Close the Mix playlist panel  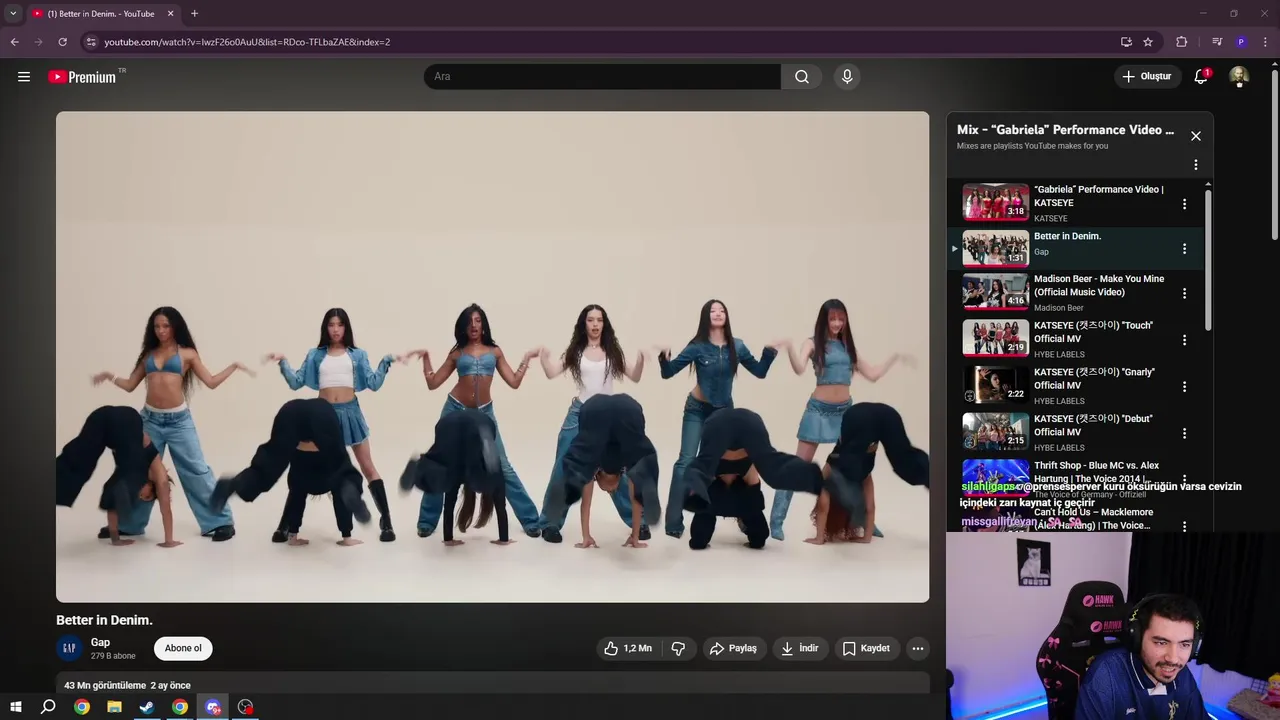(x=1196, y=136)
